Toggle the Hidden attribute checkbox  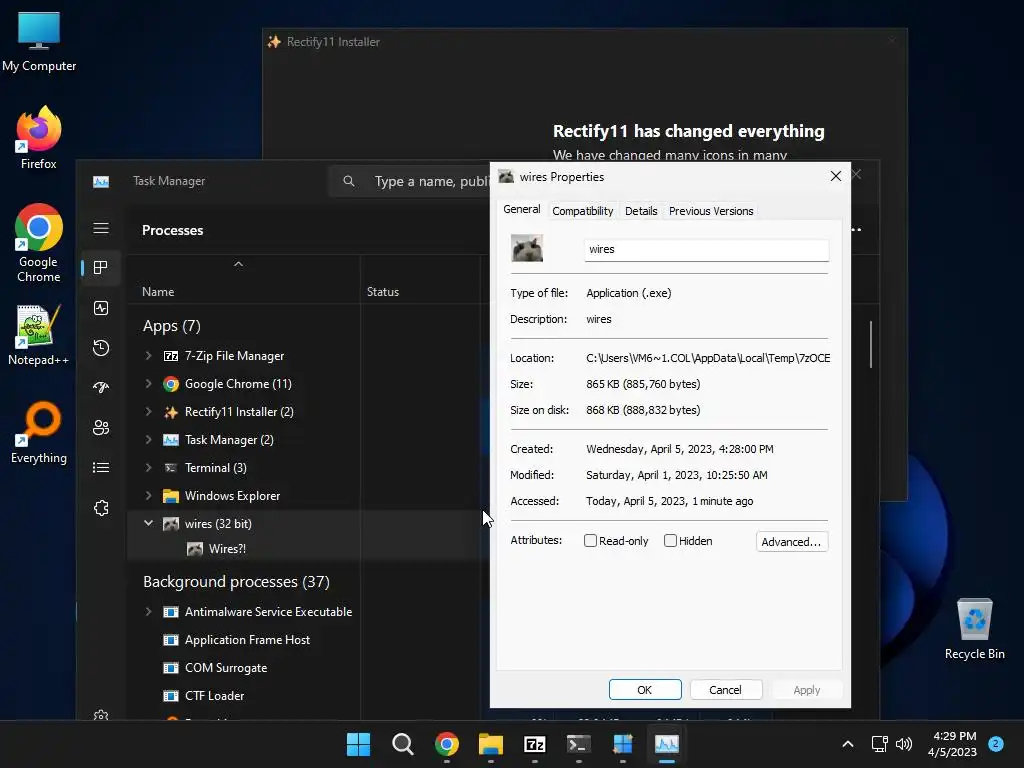coord(670,541)
